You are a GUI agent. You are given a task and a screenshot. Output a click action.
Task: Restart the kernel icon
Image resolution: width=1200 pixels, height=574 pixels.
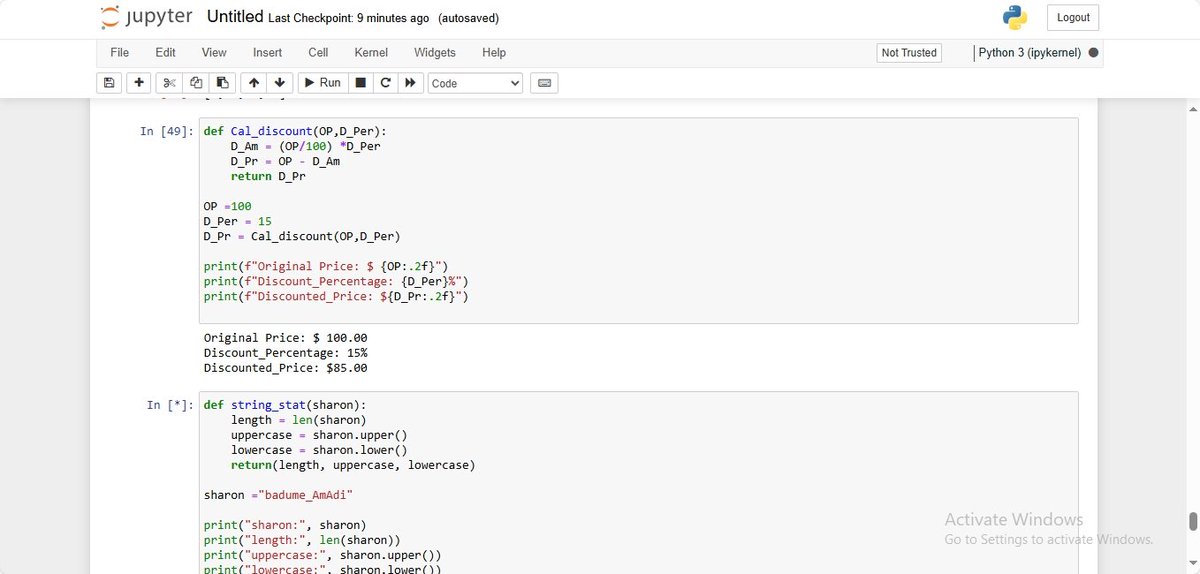pos(385,83)
